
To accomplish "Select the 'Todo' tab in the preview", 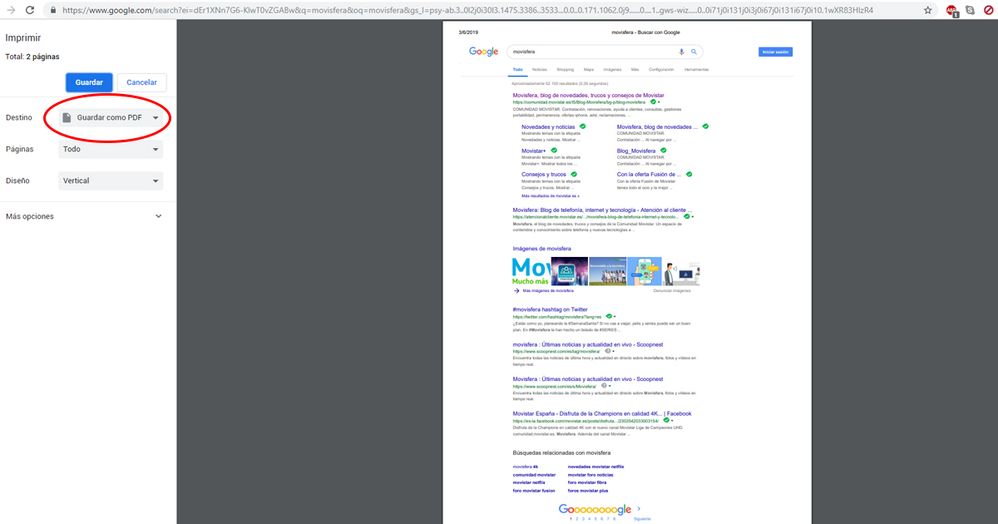I will coord(517,69).
